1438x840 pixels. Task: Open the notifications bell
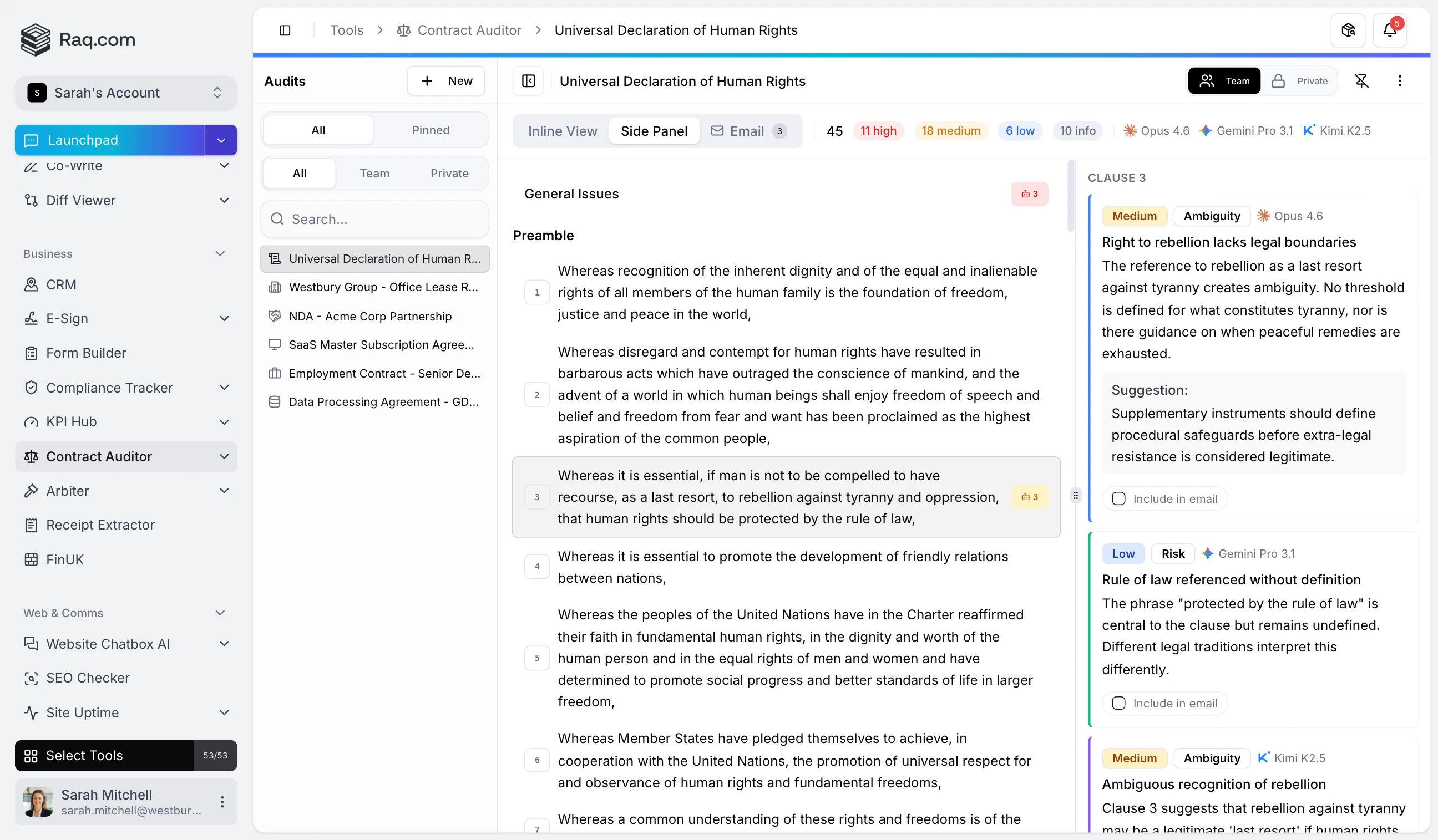(1391, 29)
